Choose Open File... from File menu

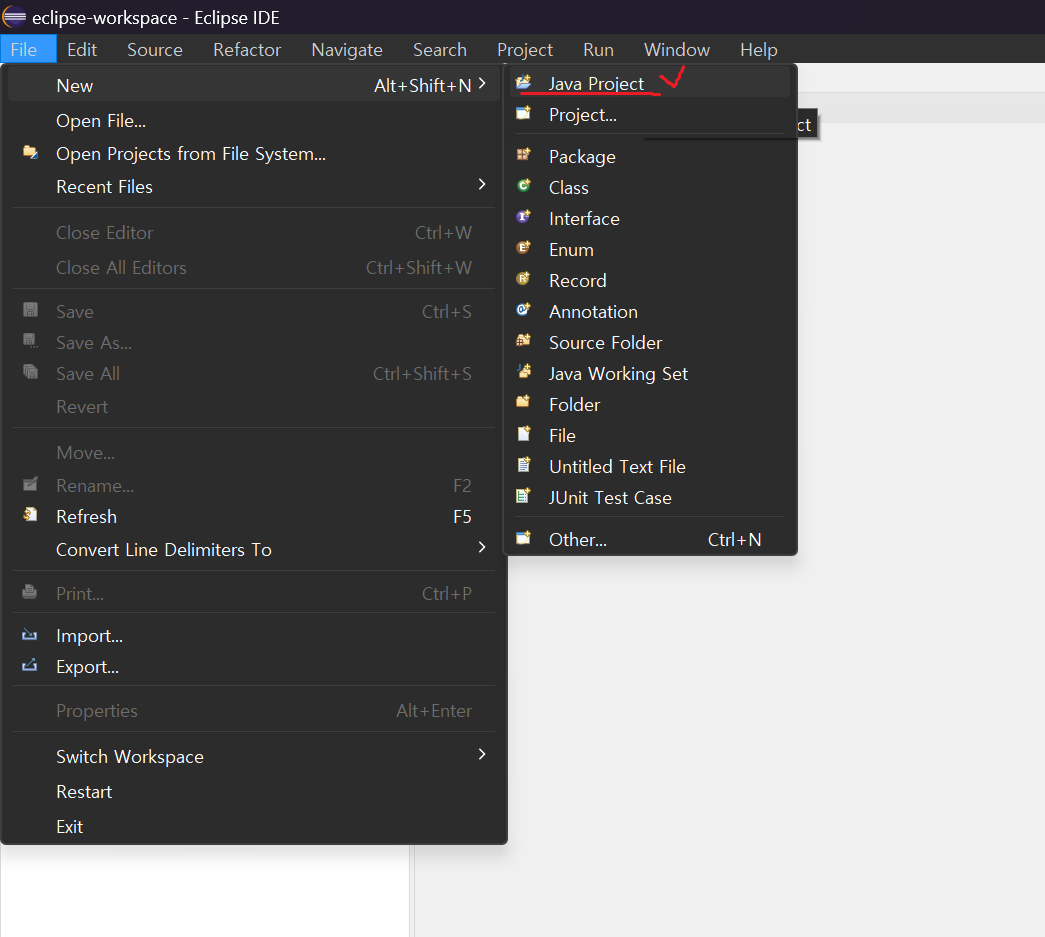(101, 121)
